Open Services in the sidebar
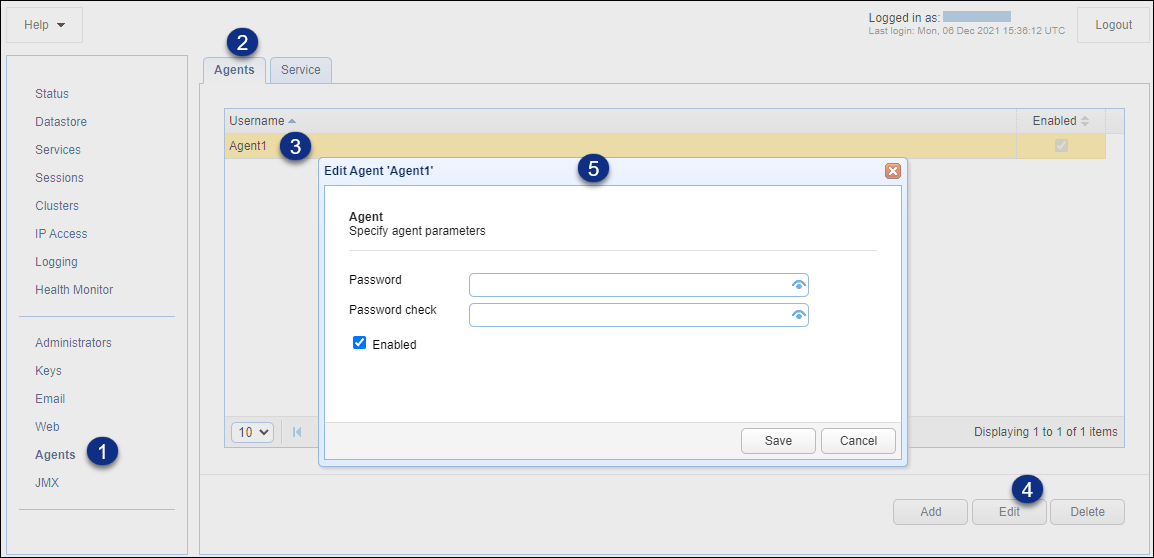This screenshot has width=1154, height=558. [x=58, y=149]
